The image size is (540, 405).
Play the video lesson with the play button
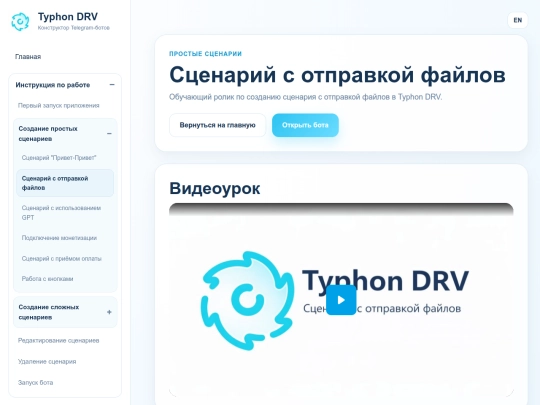341,300
